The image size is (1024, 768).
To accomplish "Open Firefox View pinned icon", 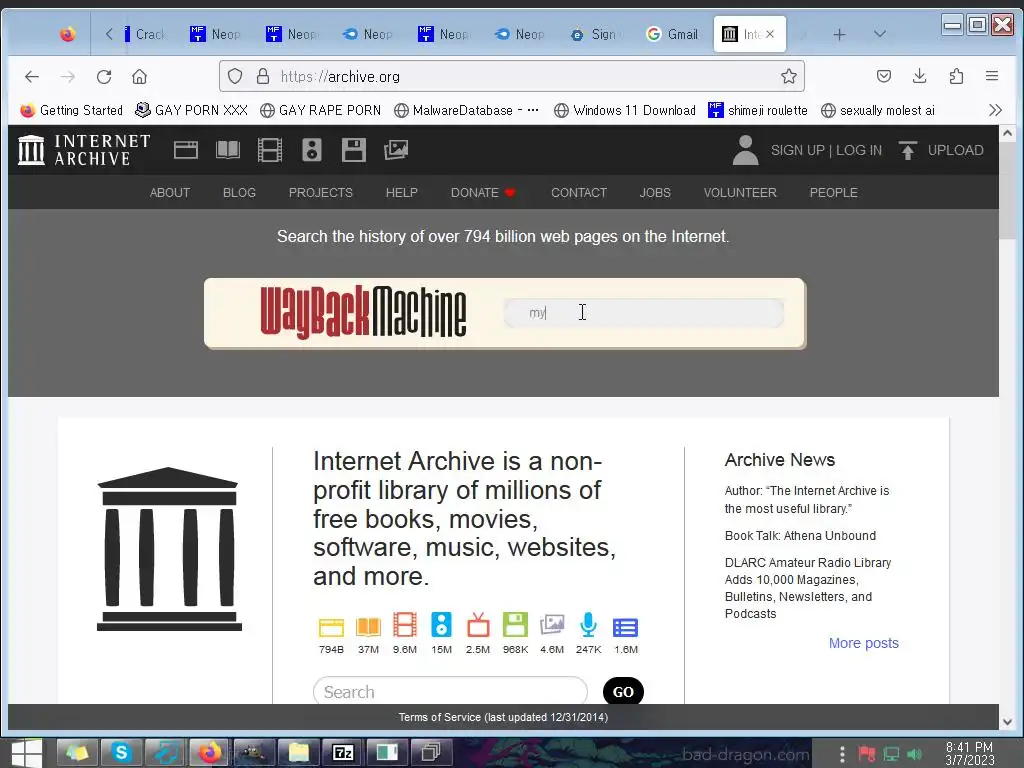I will point(67,34).
